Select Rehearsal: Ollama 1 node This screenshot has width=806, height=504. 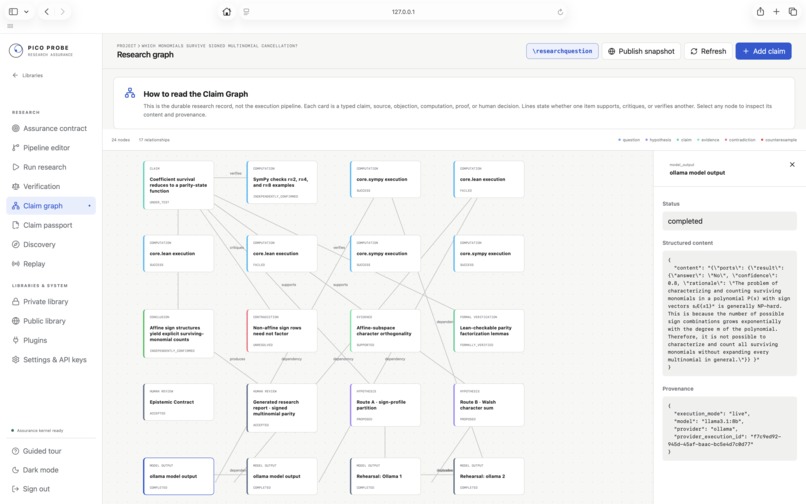click(x=385, y=476)
